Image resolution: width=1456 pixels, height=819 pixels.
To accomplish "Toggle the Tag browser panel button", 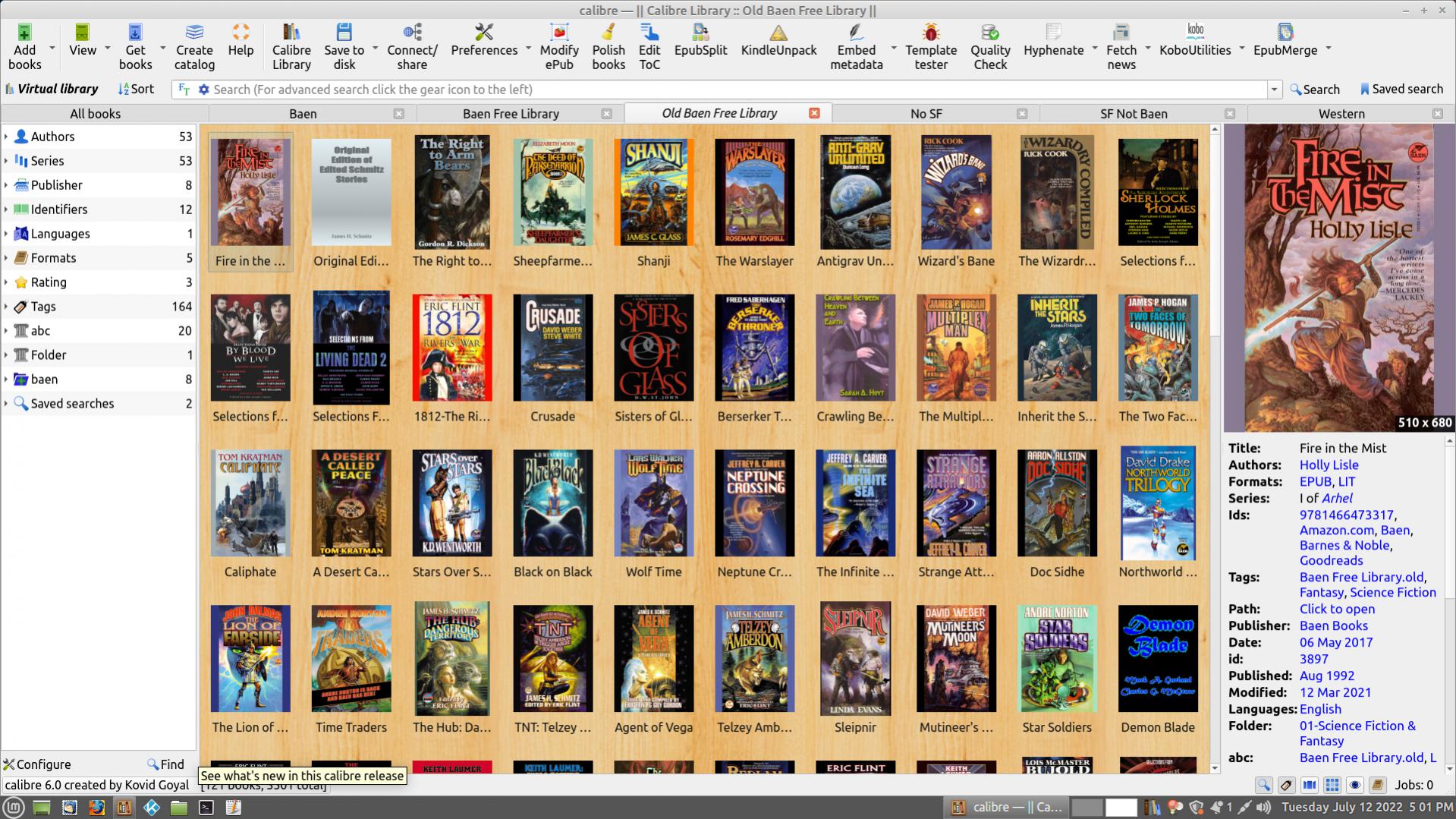I will (x=1286, y=785).
